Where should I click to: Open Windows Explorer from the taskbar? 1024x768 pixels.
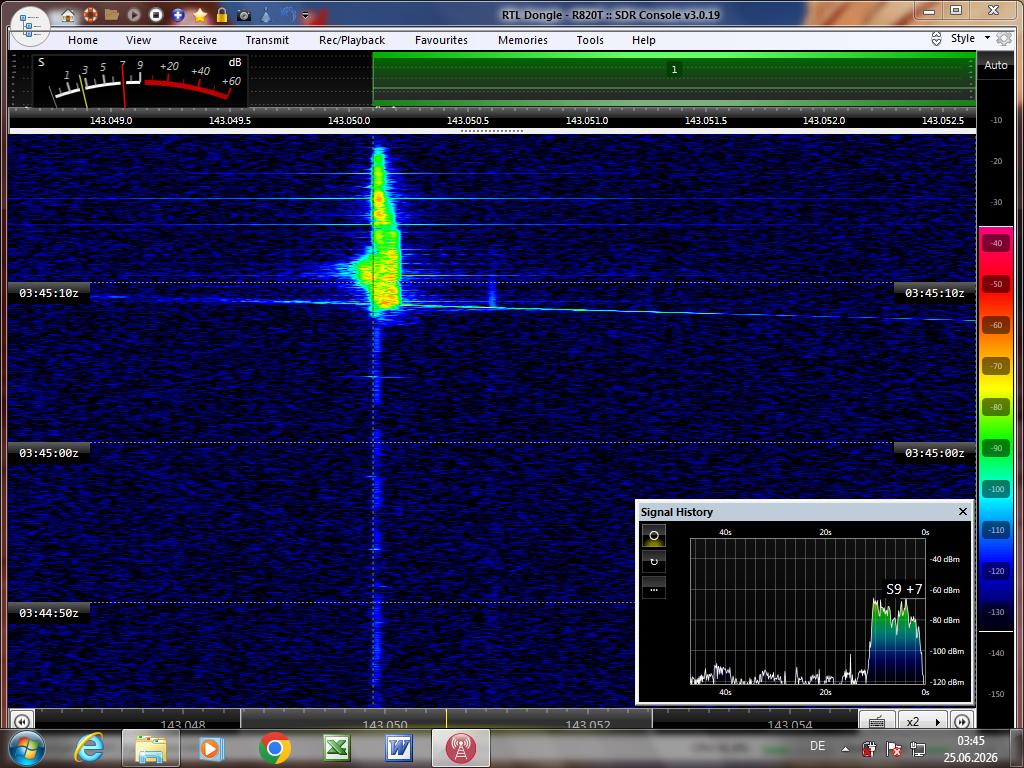(151, 748)
